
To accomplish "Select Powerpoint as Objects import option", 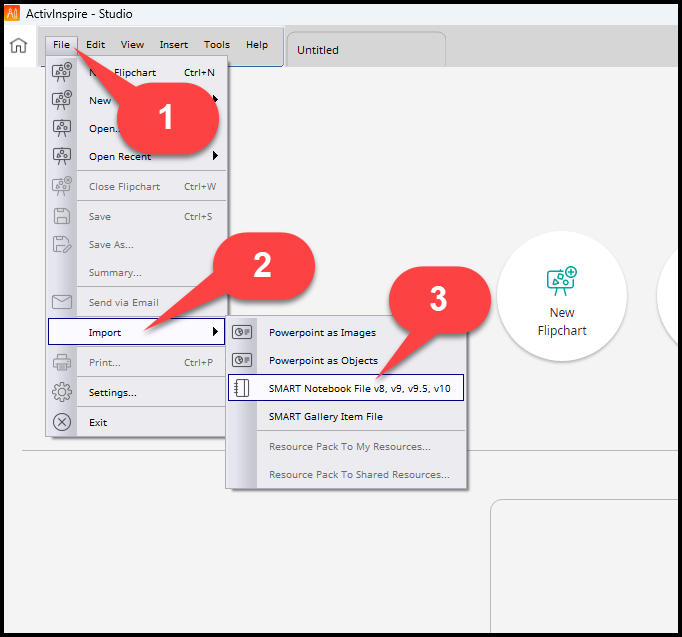I will [346, 360].
